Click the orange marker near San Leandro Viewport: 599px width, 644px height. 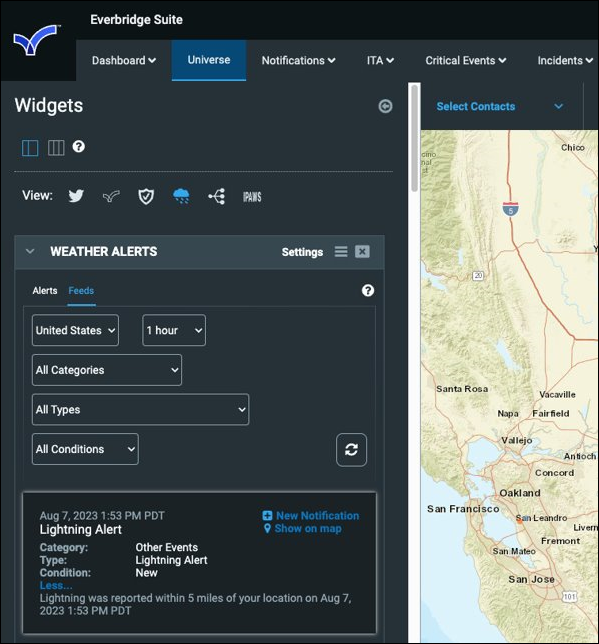pos(519,520)
